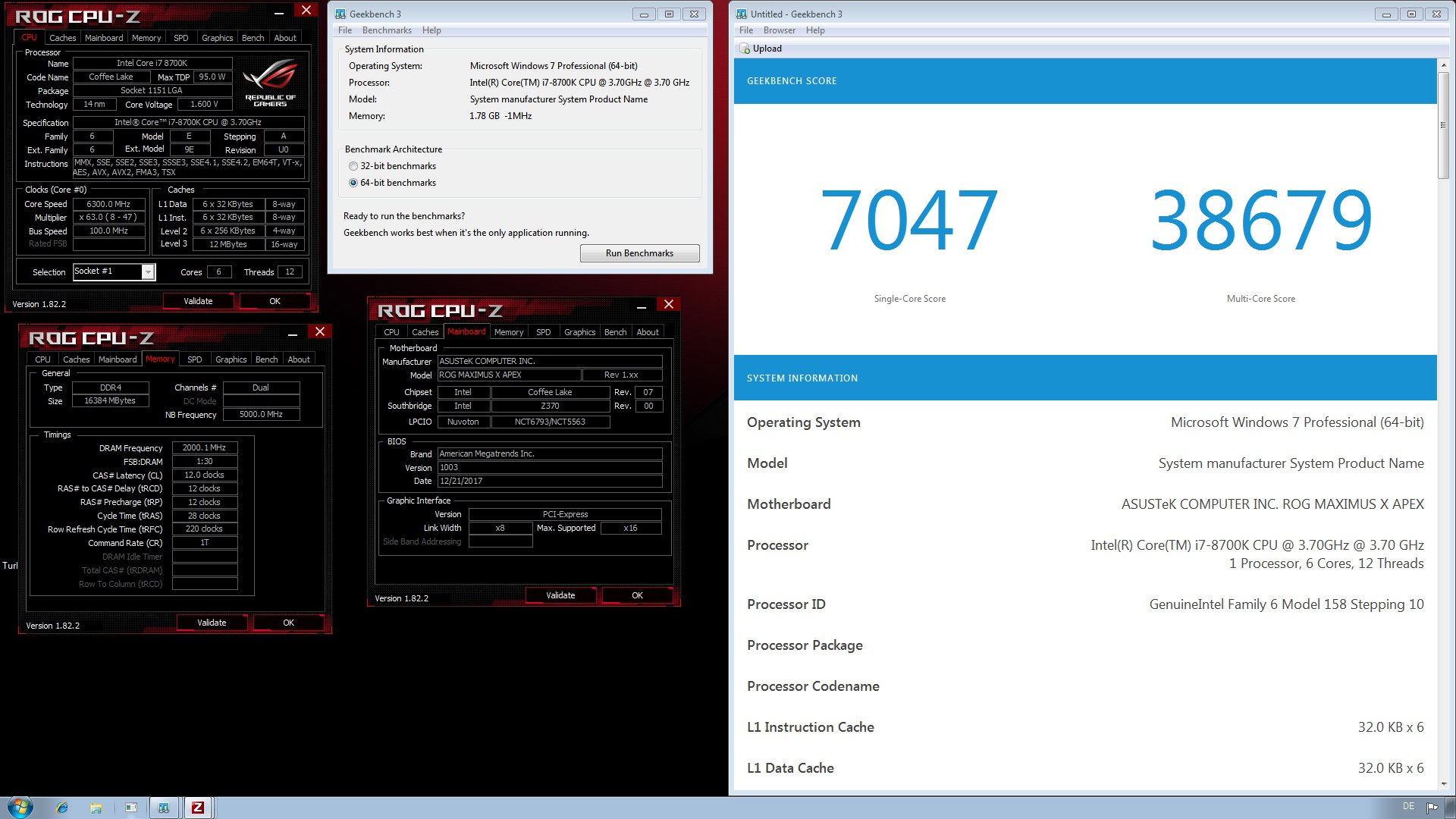The image size is (1456, 819).
Task: Click the ROG MAXIMUS X APEX model field
Action: pos(509,375)
